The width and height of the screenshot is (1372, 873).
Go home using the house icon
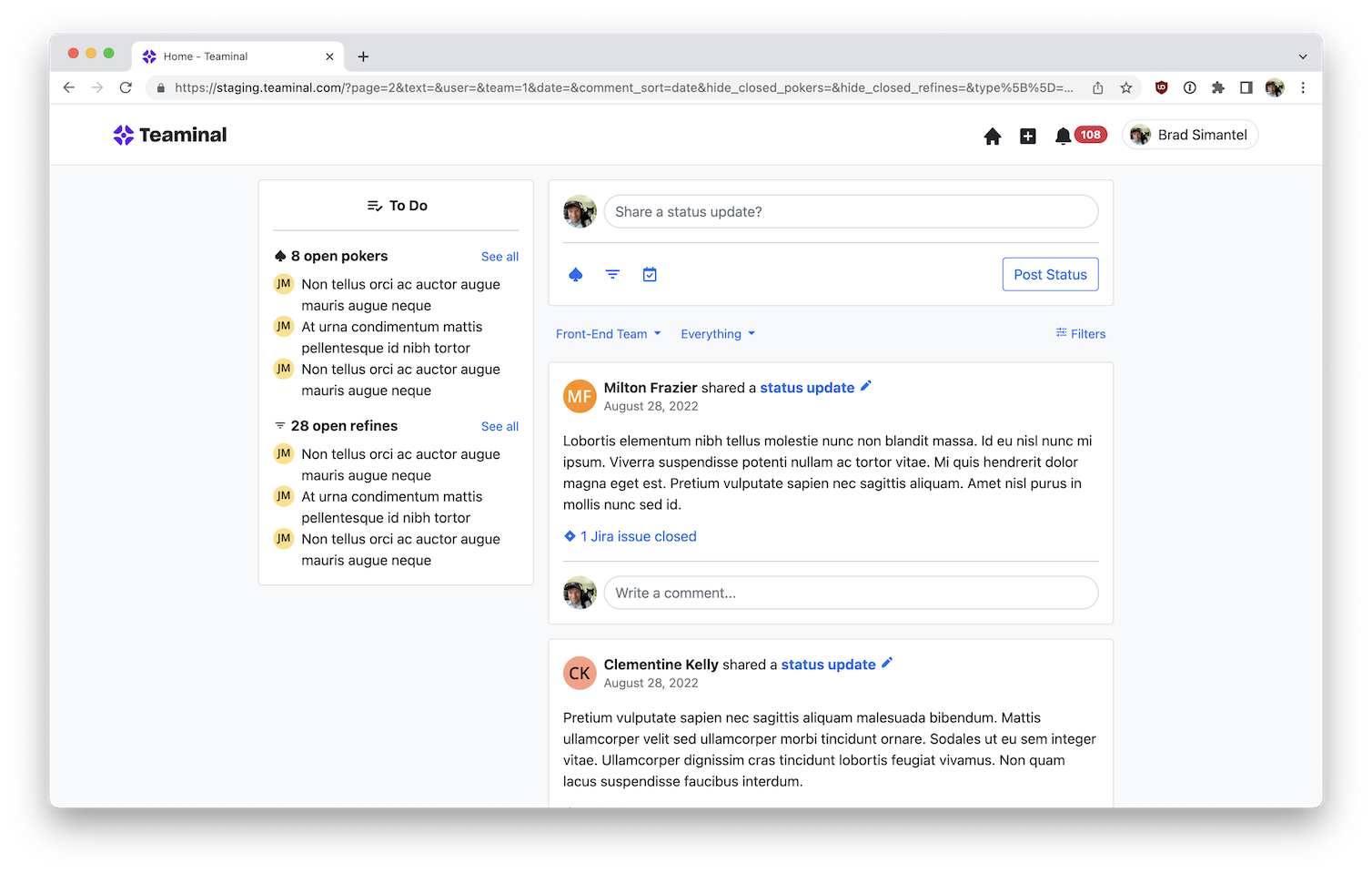(992, 135)
